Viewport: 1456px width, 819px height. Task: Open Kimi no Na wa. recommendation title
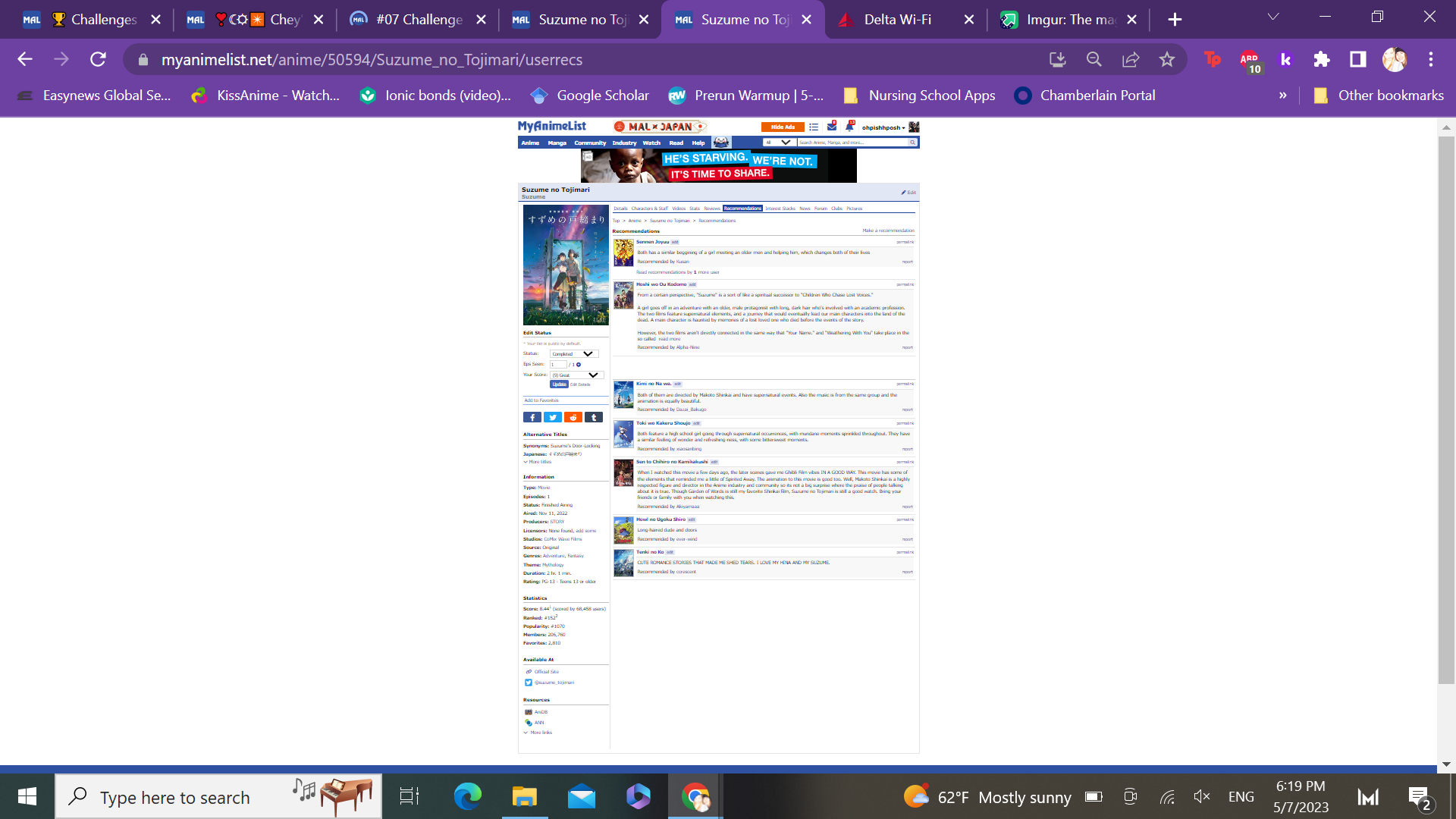point(654,384)
